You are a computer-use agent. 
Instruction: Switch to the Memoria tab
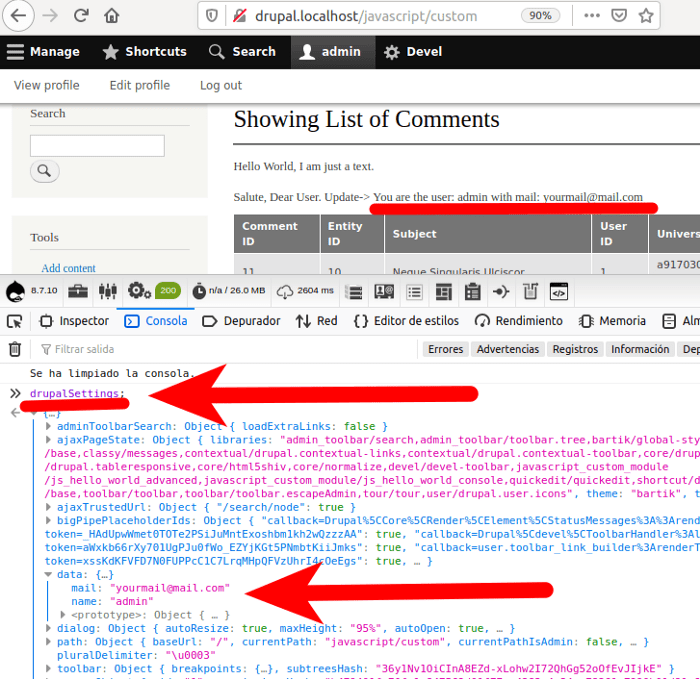click(612, 321)
